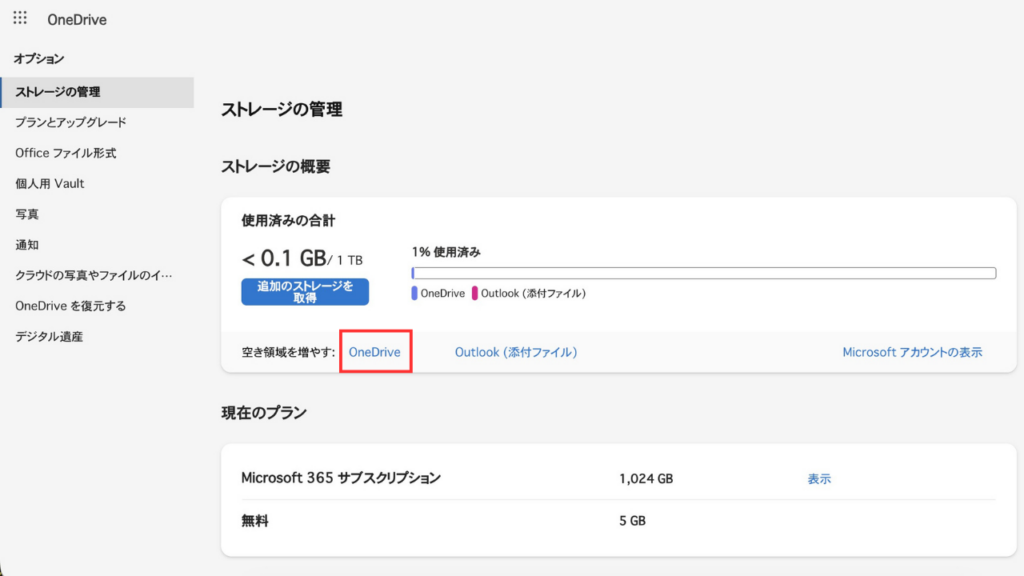This screenshot has height=576, width=1024.
Task: Click the storage usage progress bar
Action: tap(703, 273)
